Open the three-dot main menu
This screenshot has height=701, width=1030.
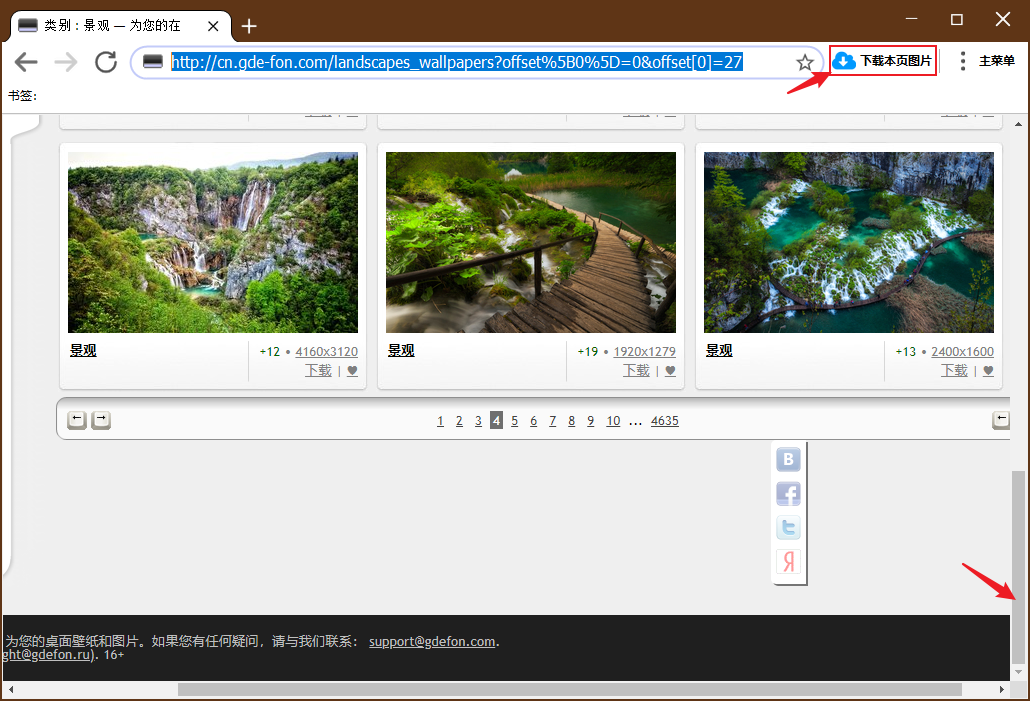click(x=962, y=61)
